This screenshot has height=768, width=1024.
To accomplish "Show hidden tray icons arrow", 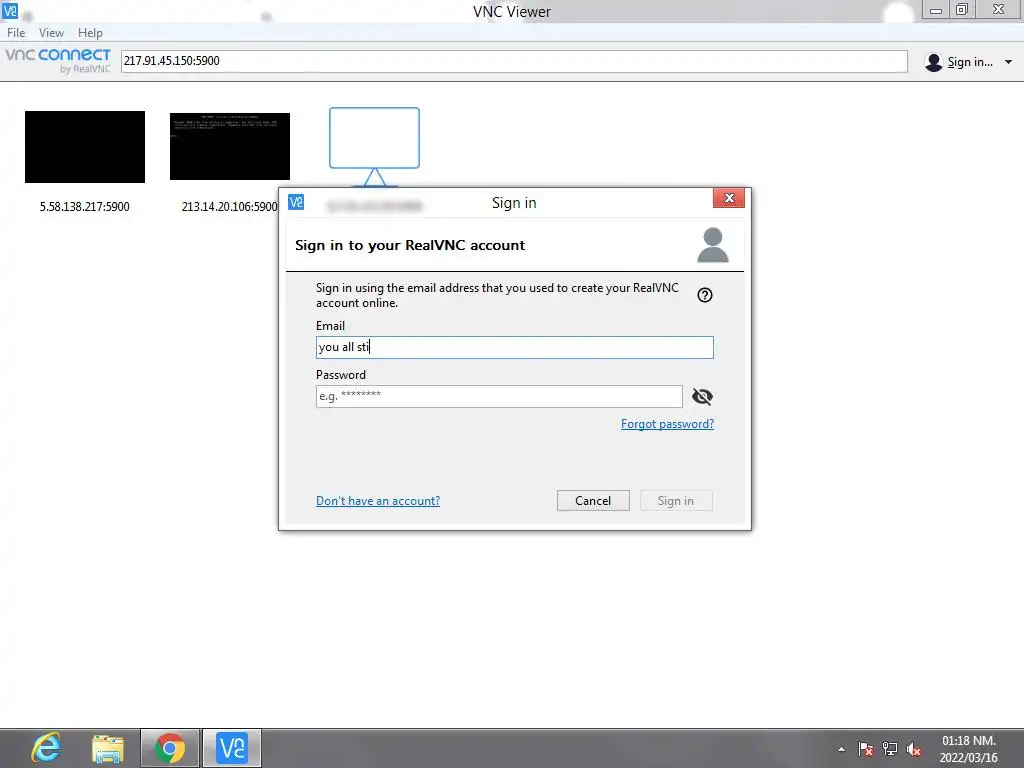I will (841, 749).
